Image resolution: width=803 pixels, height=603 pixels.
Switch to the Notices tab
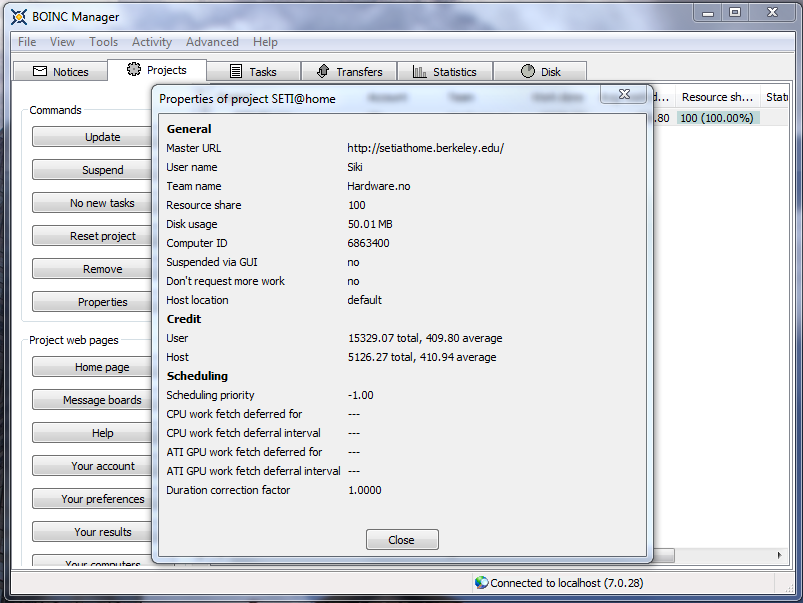tap(60, 72)
